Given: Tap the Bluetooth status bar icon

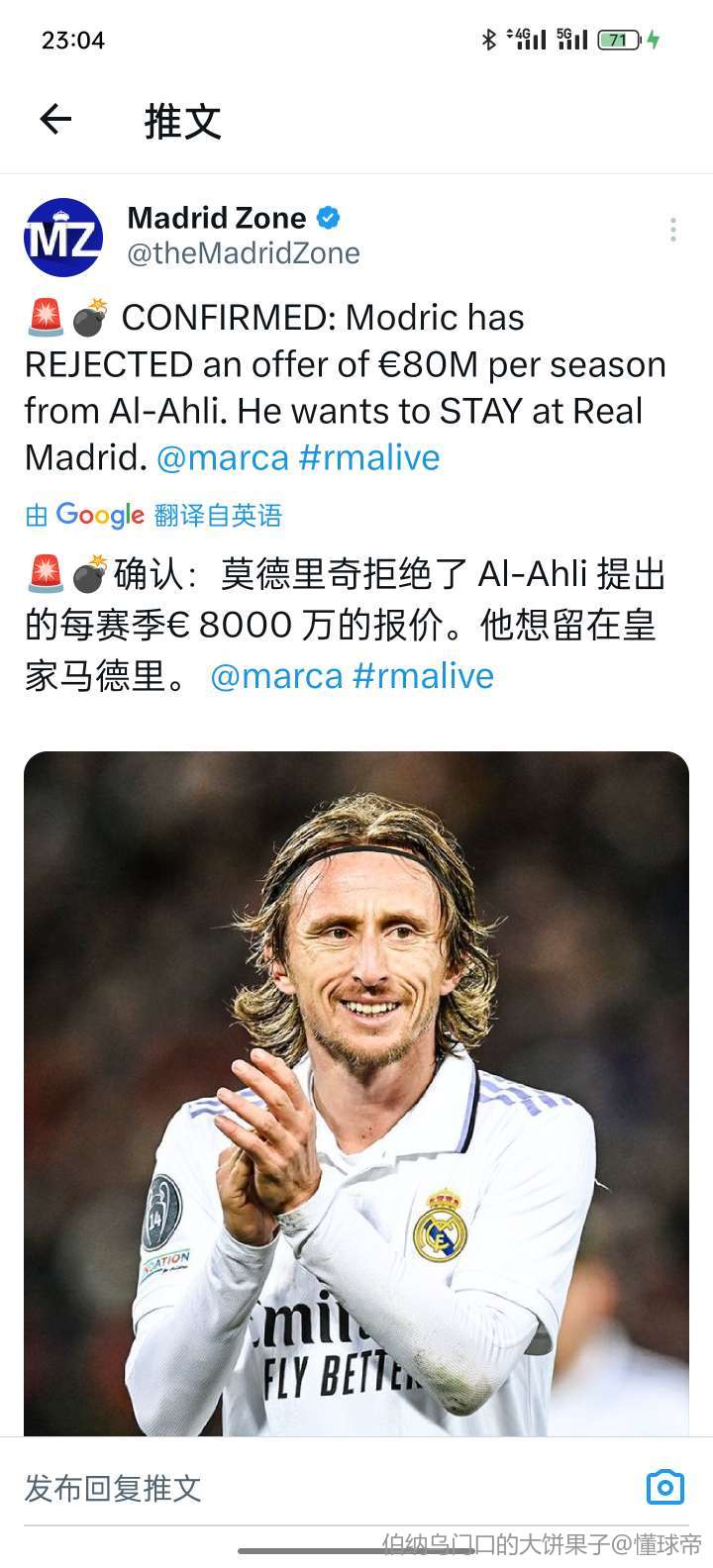Looking at the screenshot, I should (488, 40).
